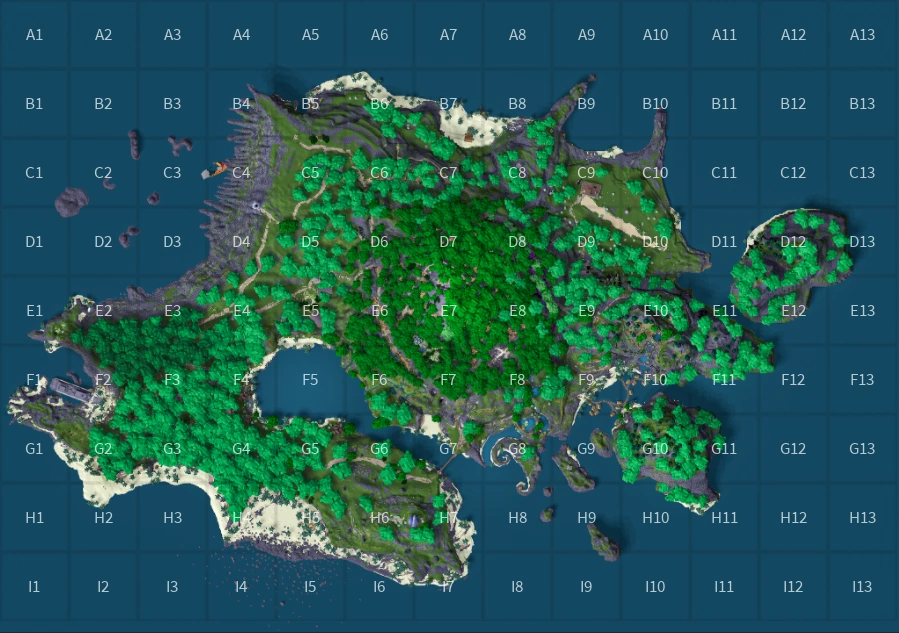Select grid cell E2
This screenshot has height=633, width=899.
click(103, 310)
